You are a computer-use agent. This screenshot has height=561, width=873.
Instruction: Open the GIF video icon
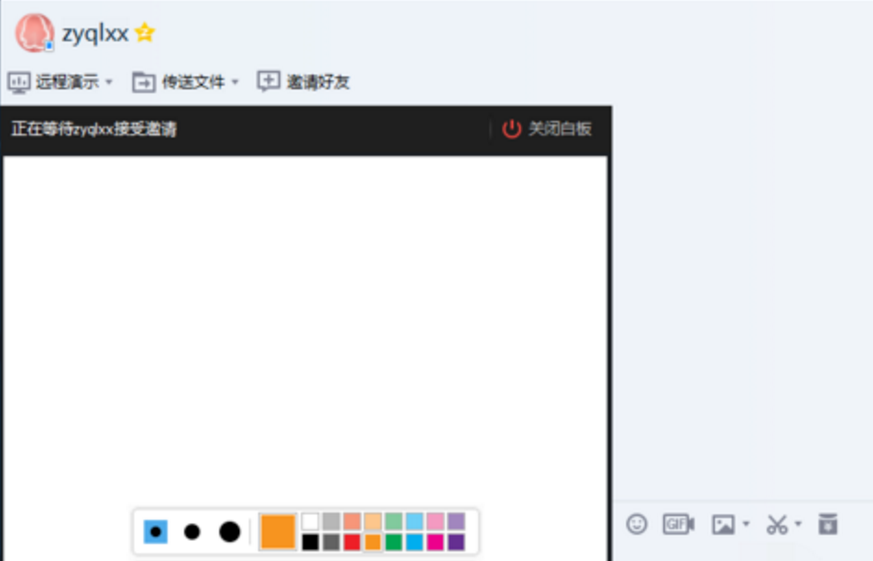[x=679, y=524]
